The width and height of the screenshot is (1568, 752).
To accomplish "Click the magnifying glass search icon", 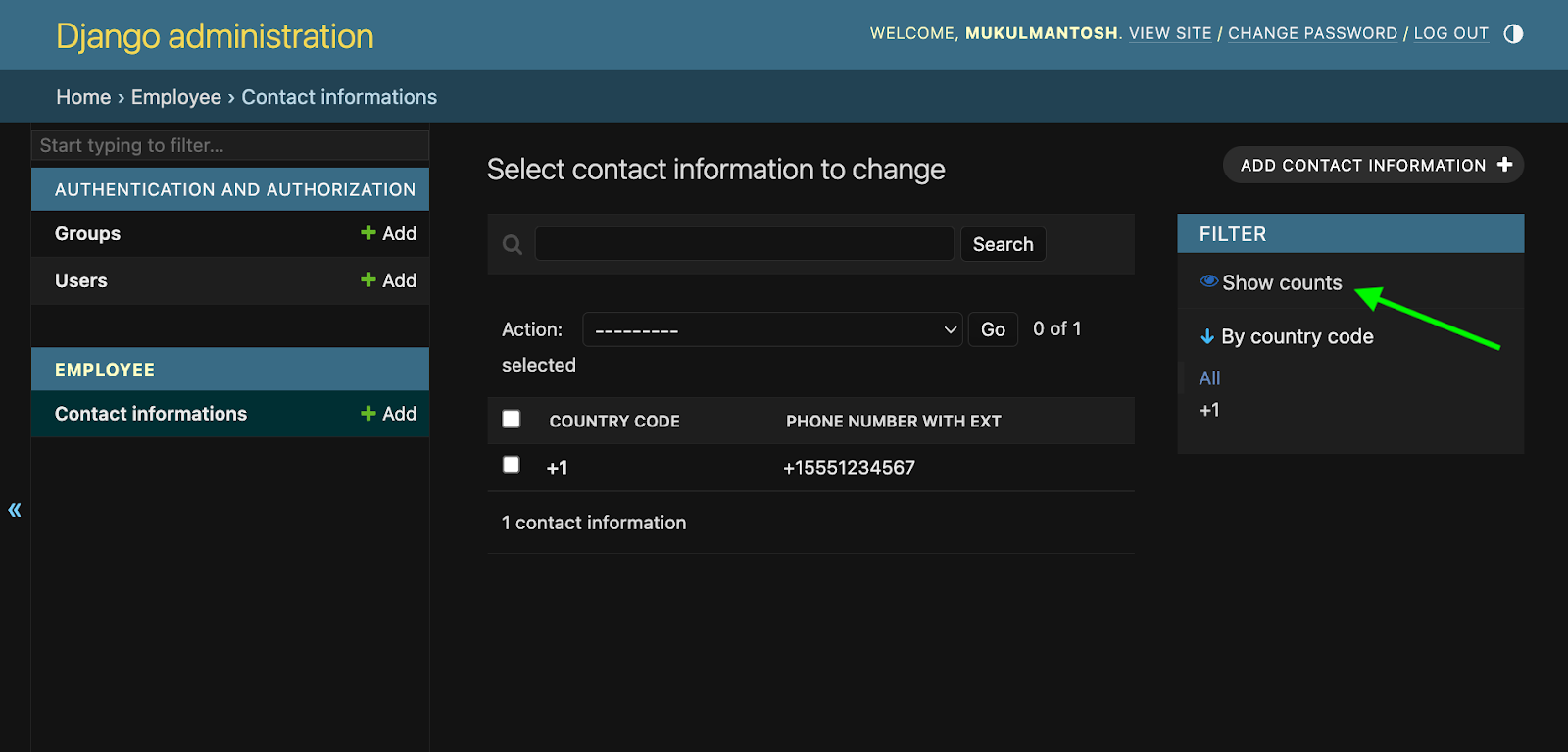I will pos(512,244).
